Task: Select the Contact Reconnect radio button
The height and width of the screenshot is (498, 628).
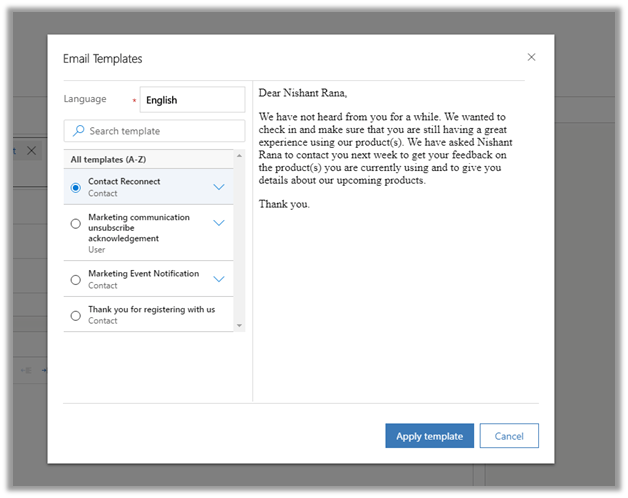Action: pyautogui.click(x=76, y=187)
